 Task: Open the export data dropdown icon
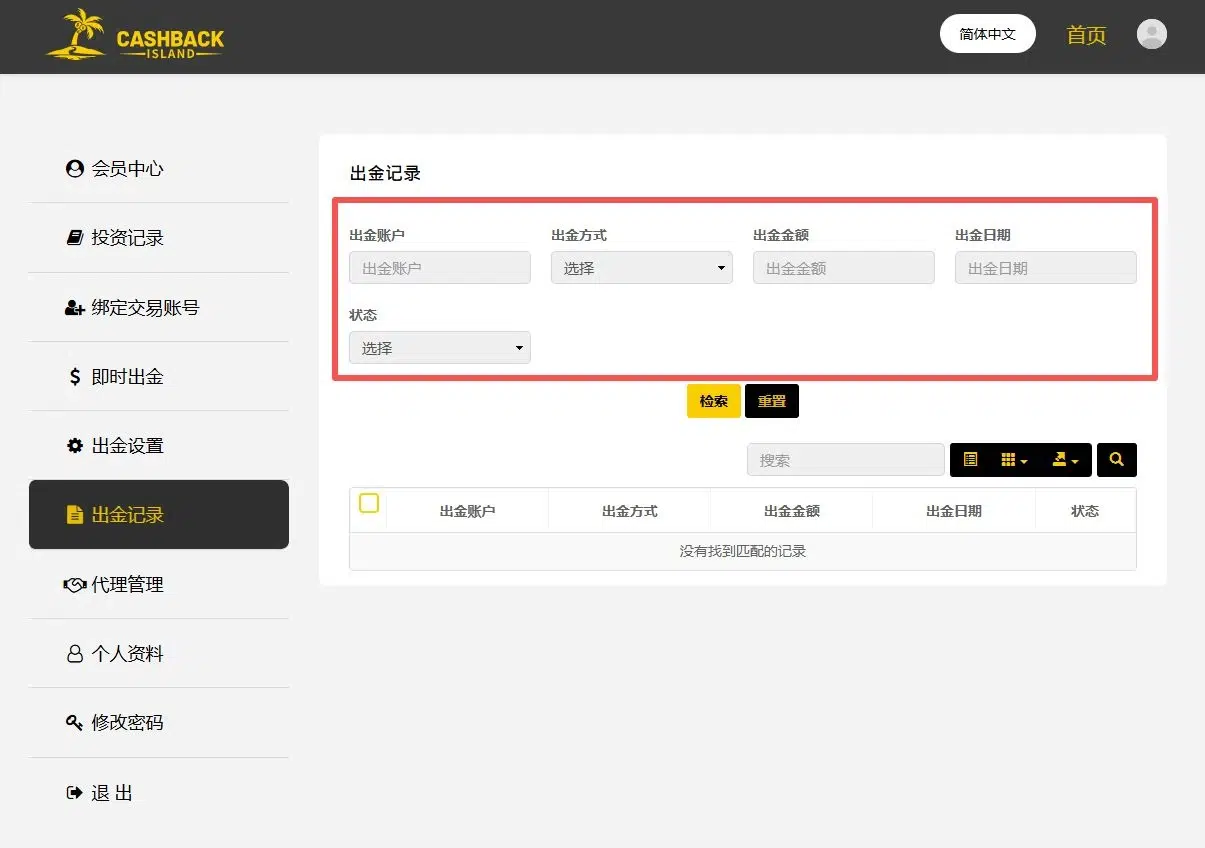[1065, 460]
